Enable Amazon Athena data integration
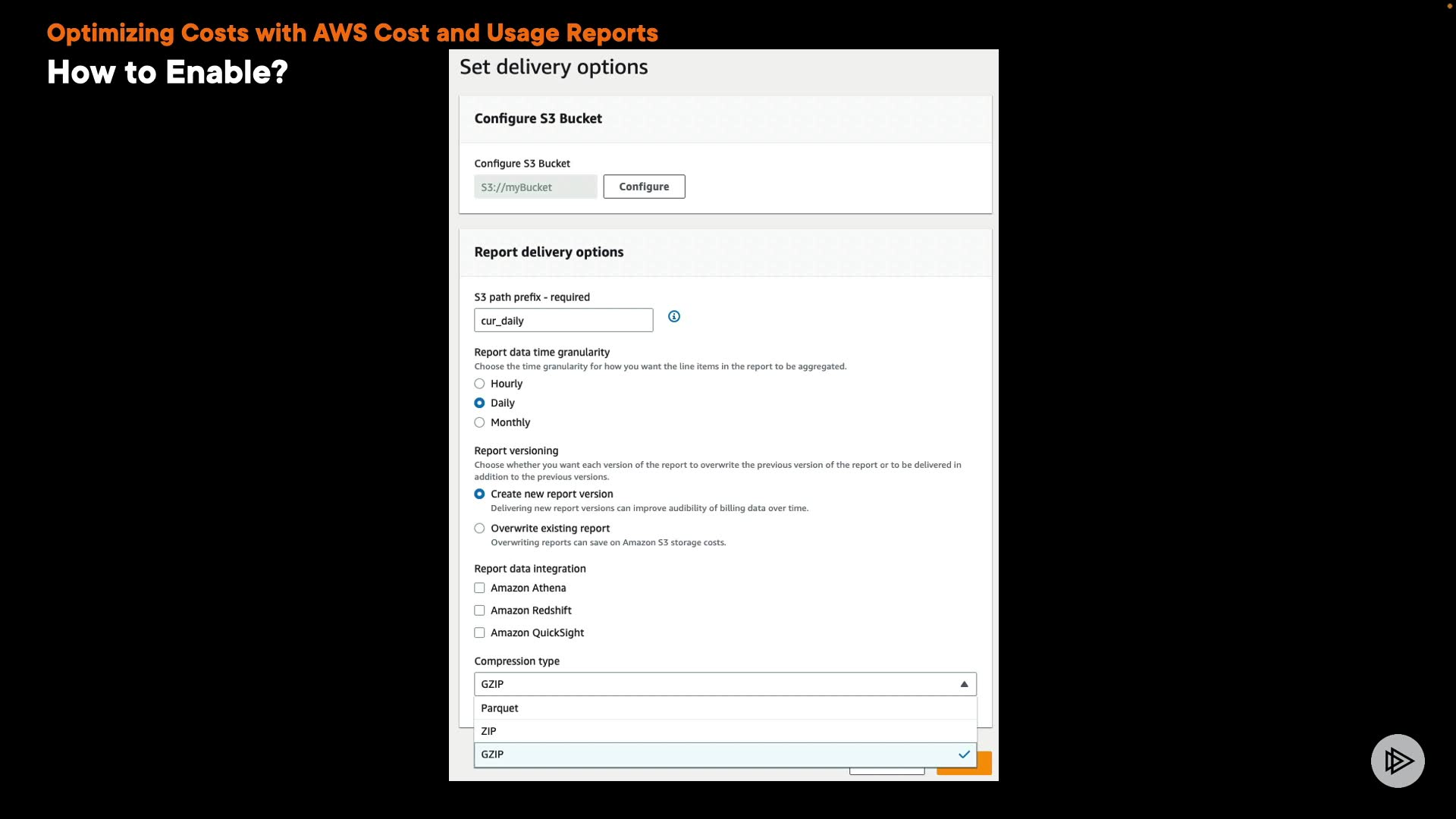Image resolution: width=1456 pixels, height=819 pixels. [479, 588]
